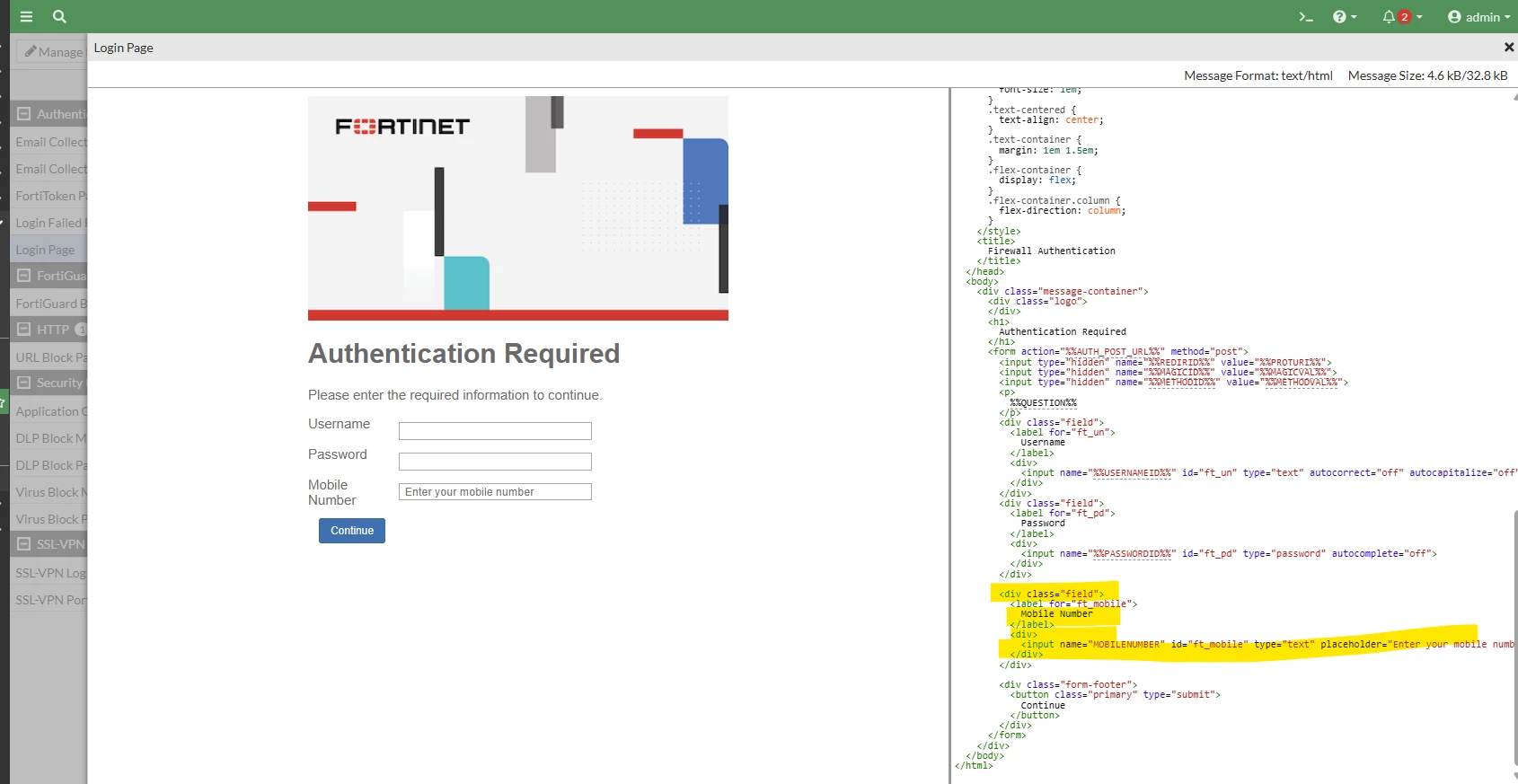Select the FortiGuard Block page item
Viewport: 1518px width, 784px height.
49,304
